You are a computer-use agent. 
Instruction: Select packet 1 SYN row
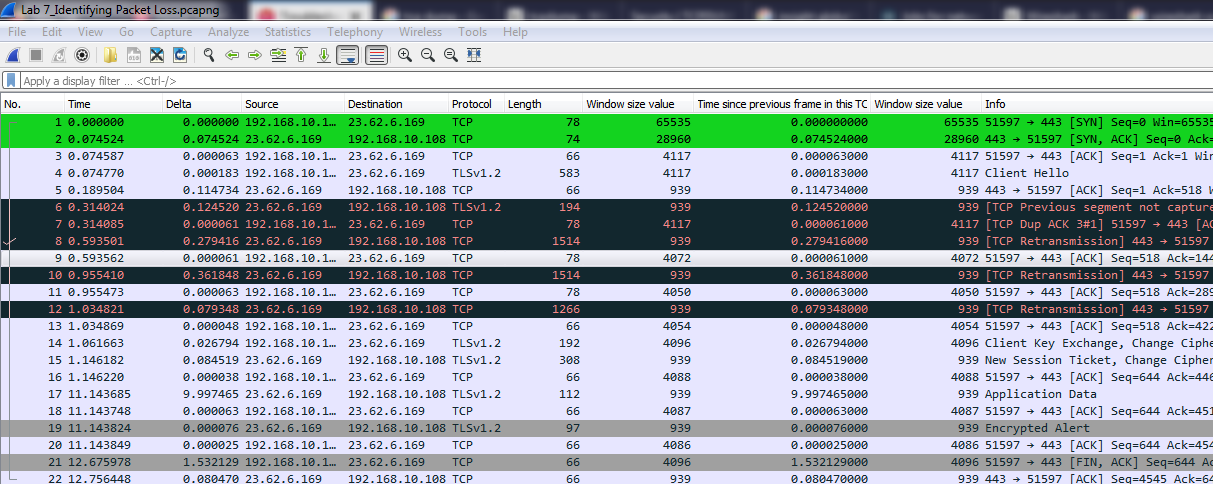(606, 122)
